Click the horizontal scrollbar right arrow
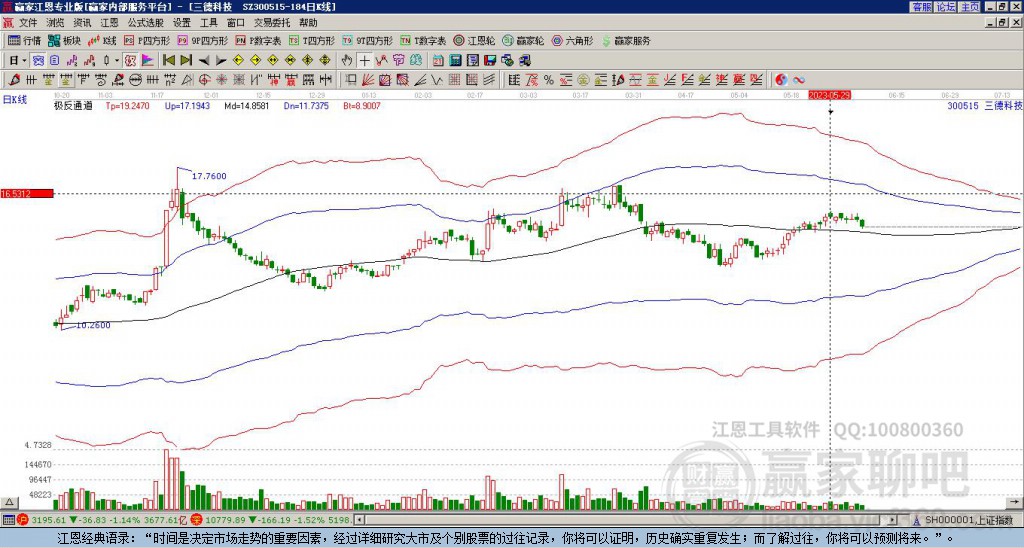1024x548 pixels. (893, 520)
